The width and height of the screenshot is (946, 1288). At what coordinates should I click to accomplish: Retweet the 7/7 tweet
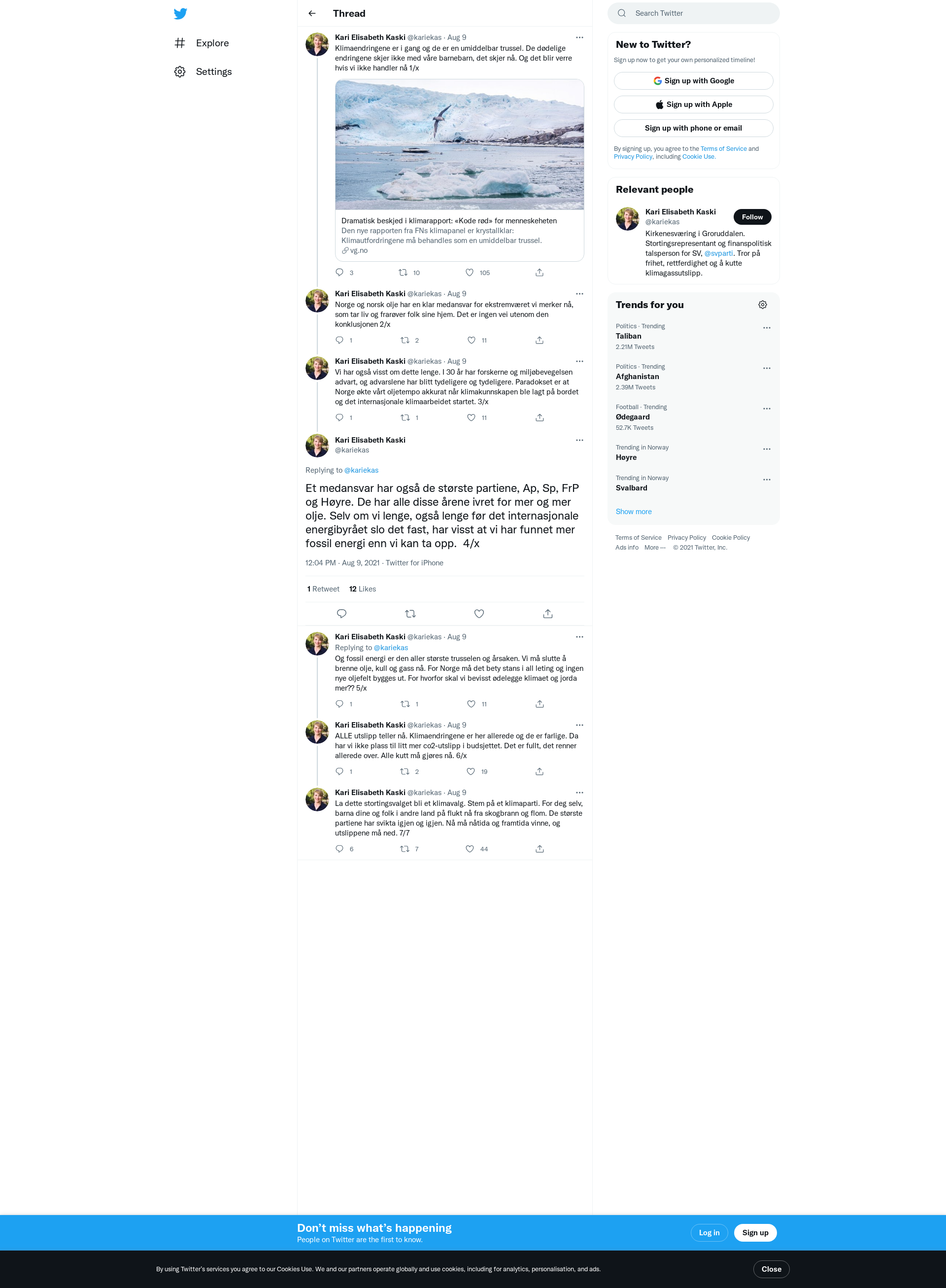pos(405,849)
